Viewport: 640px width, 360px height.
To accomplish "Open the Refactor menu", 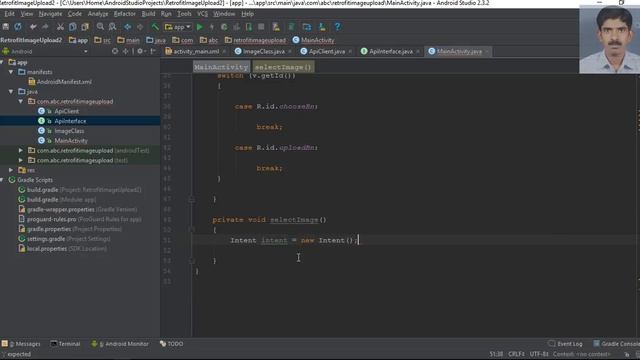I will 124,14.
